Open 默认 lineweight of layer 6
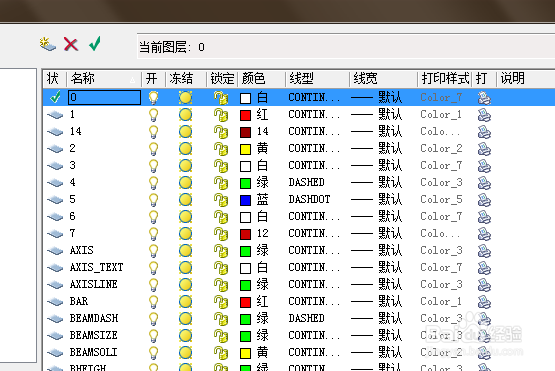The width and height of the screenshot is (555, 371). pyautogui.click(x=377, y=217)
